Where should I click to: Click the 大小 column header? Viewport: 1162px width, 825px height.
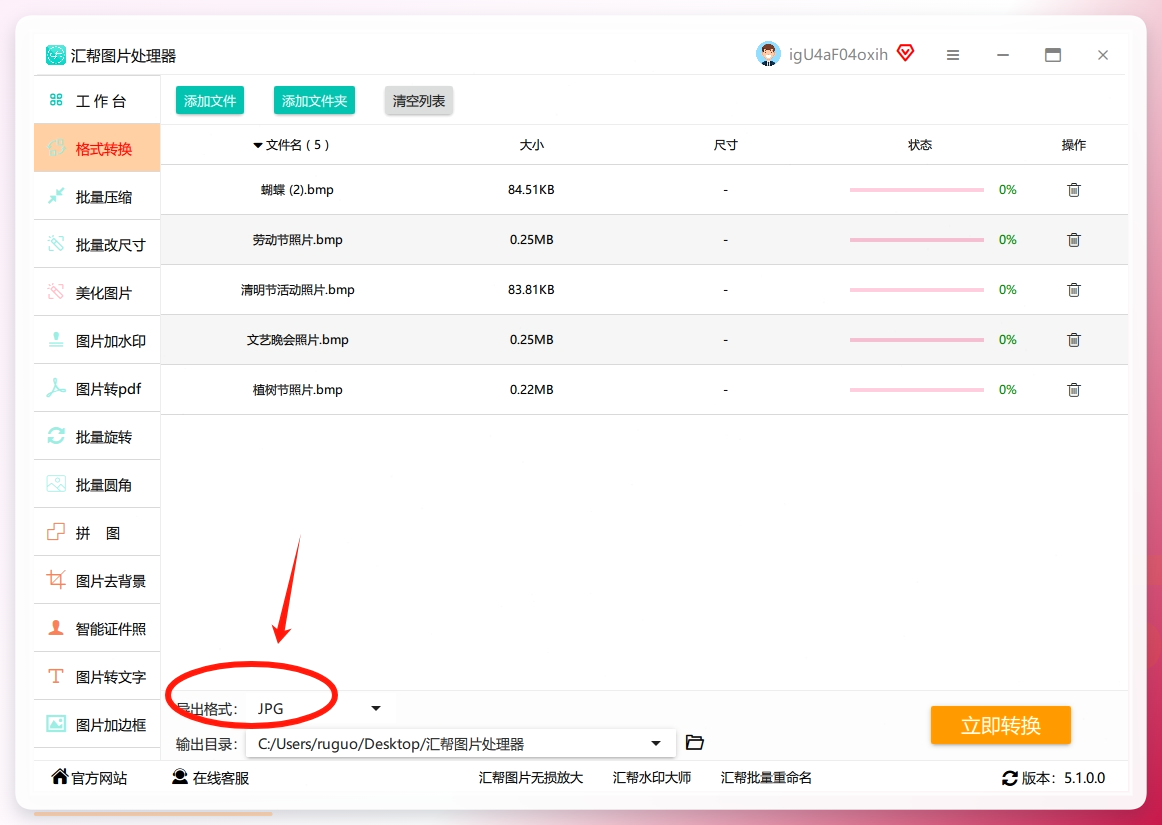coord(531,145)
